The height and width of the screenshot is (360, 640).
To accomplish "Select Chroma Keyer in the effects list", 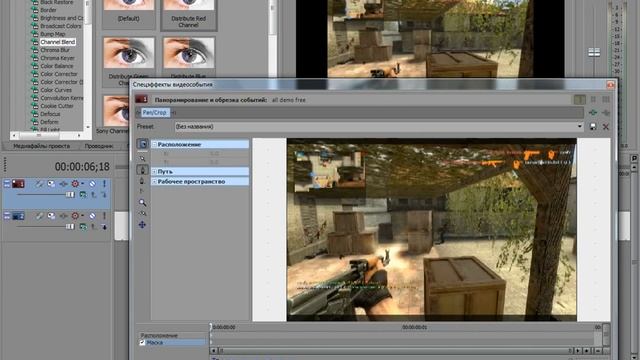I will point(57,58).
